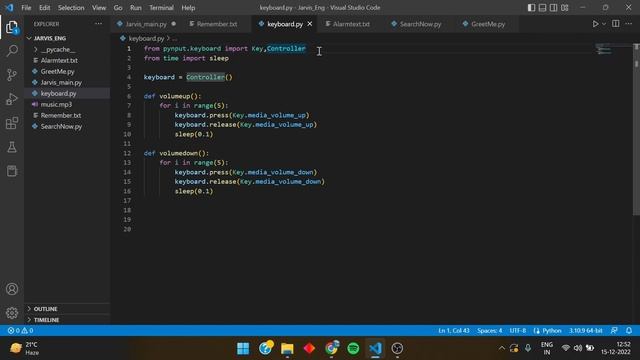640x360 pixels.
Task: Switch to the GreetMe.py tab
Action: (x=488, y=24)
